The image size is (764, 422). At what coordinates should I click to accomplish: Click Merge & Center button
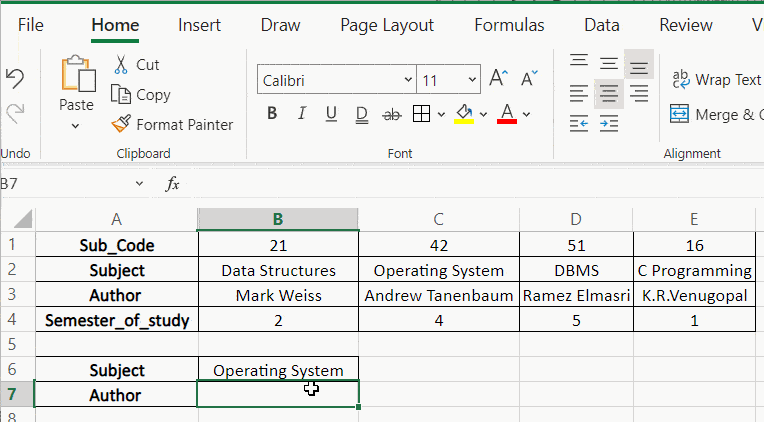(716, 115)
